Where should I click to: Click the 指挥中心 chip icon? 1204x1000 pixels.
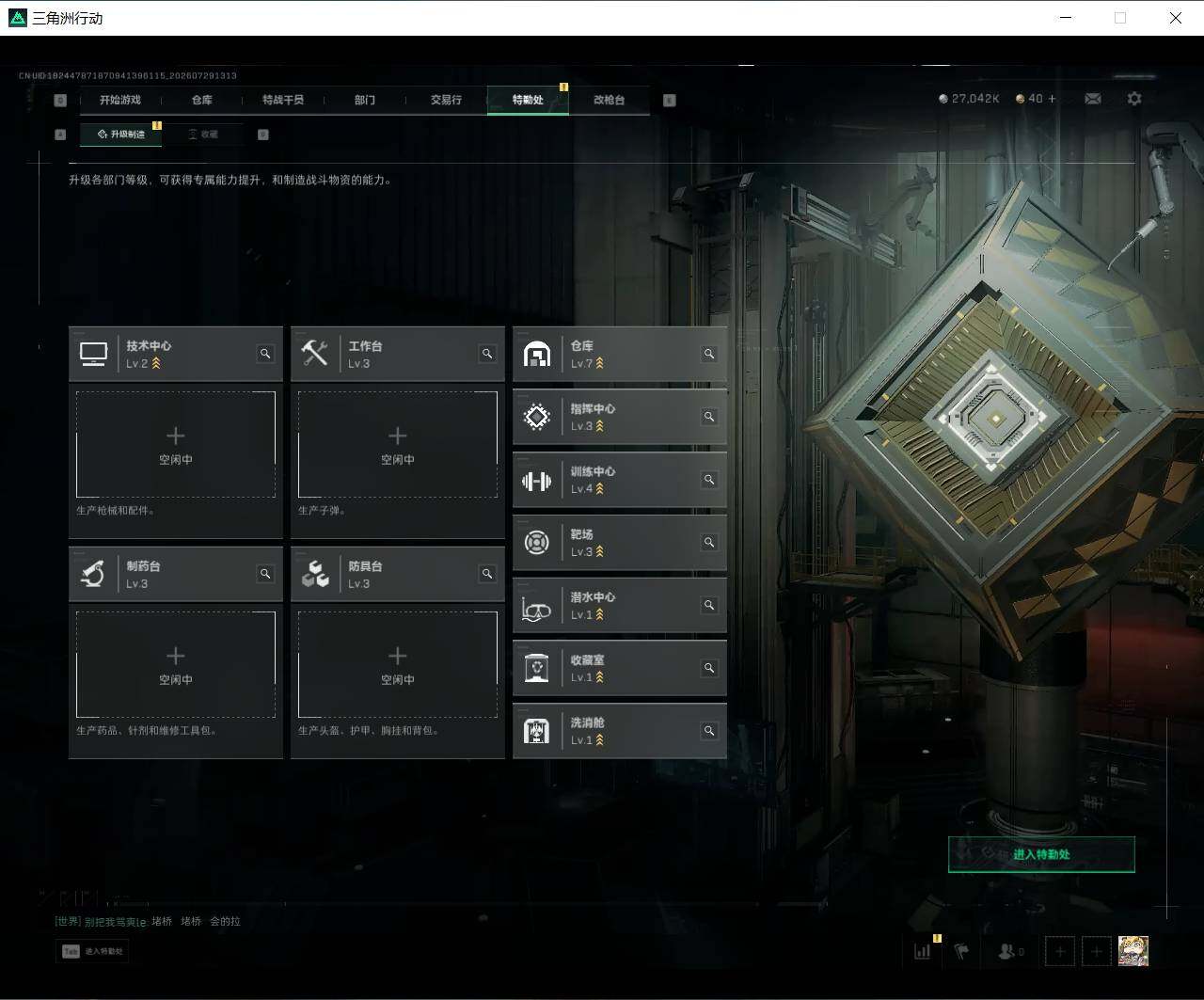[x=537, y=417]
